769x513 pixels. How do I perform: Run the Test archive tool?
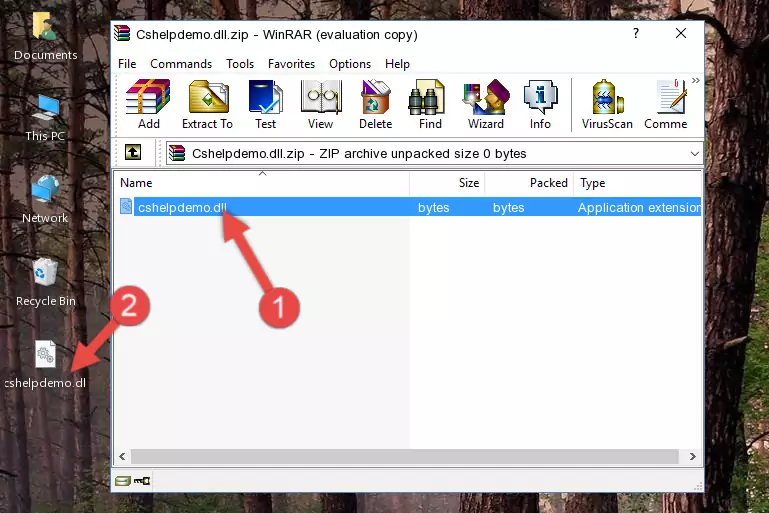click(x=265, y=104)
